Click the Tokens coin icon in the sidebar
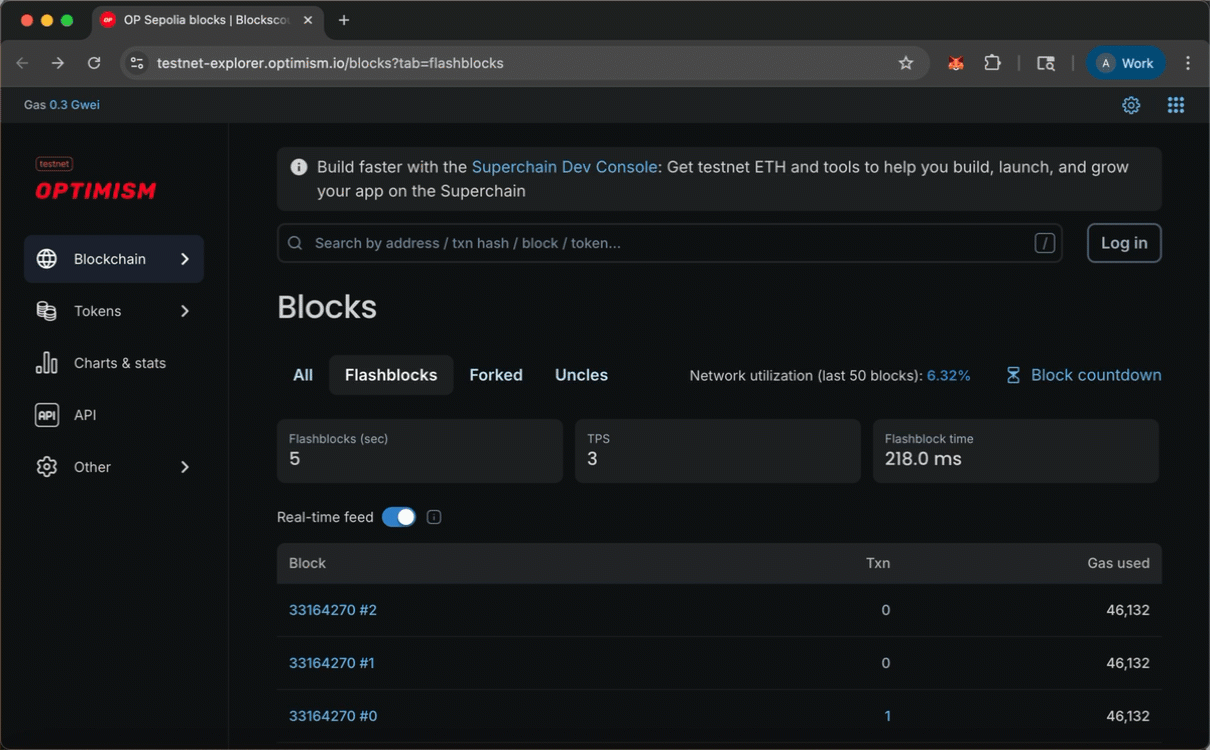The image size is (1210, 750). 46,311
